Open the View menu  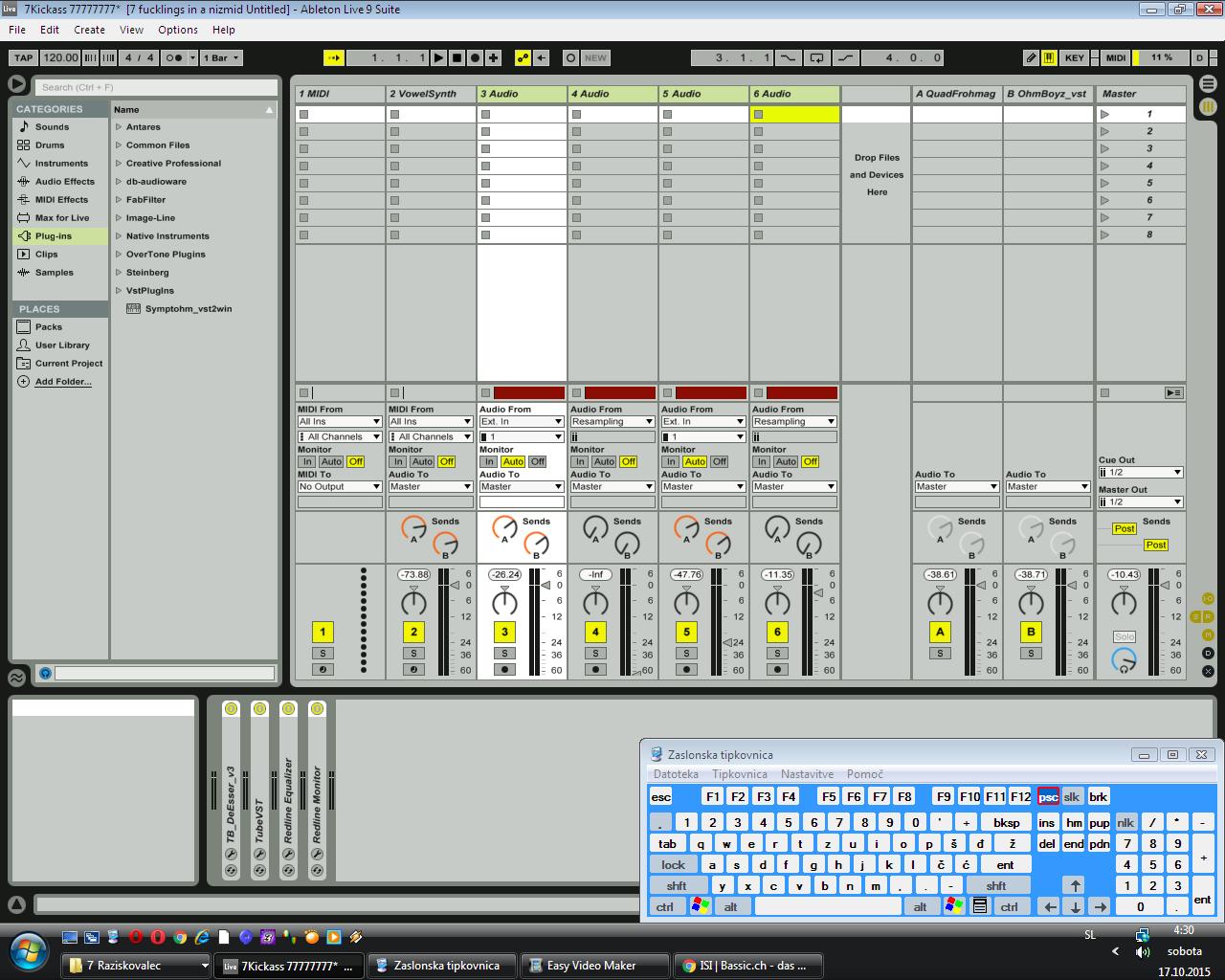pos(131,30)
